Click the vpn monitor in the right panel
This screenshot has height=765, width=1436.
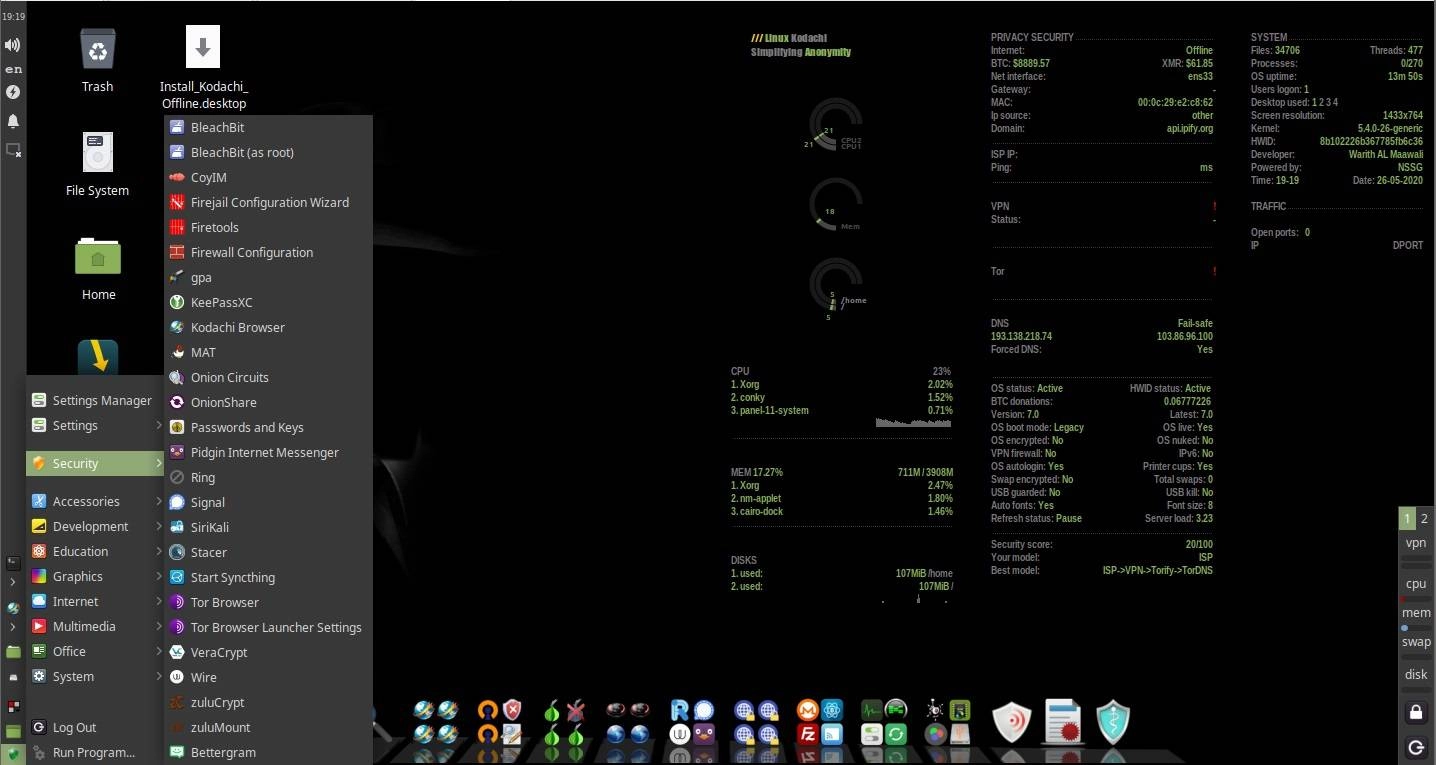[x=1416, y=543]
